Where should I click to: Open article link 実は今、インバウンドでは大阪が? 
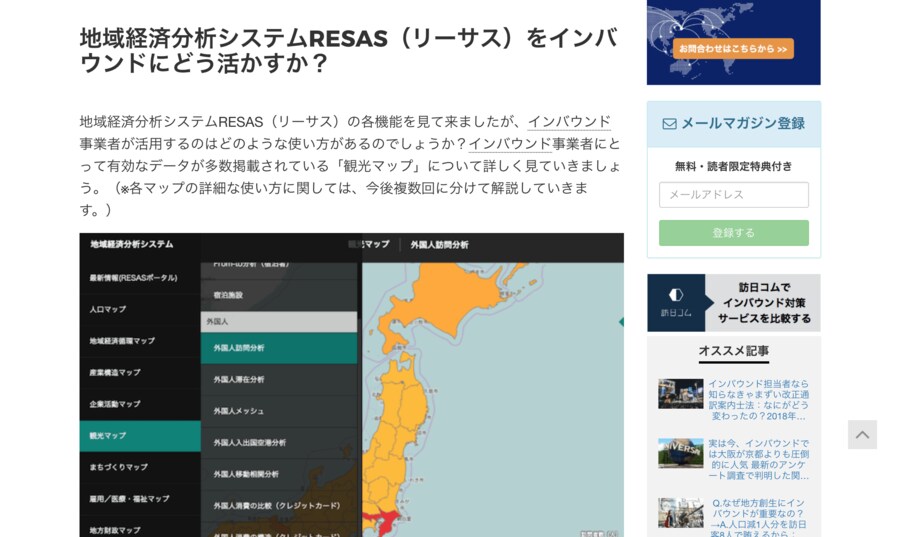(759, 459)
